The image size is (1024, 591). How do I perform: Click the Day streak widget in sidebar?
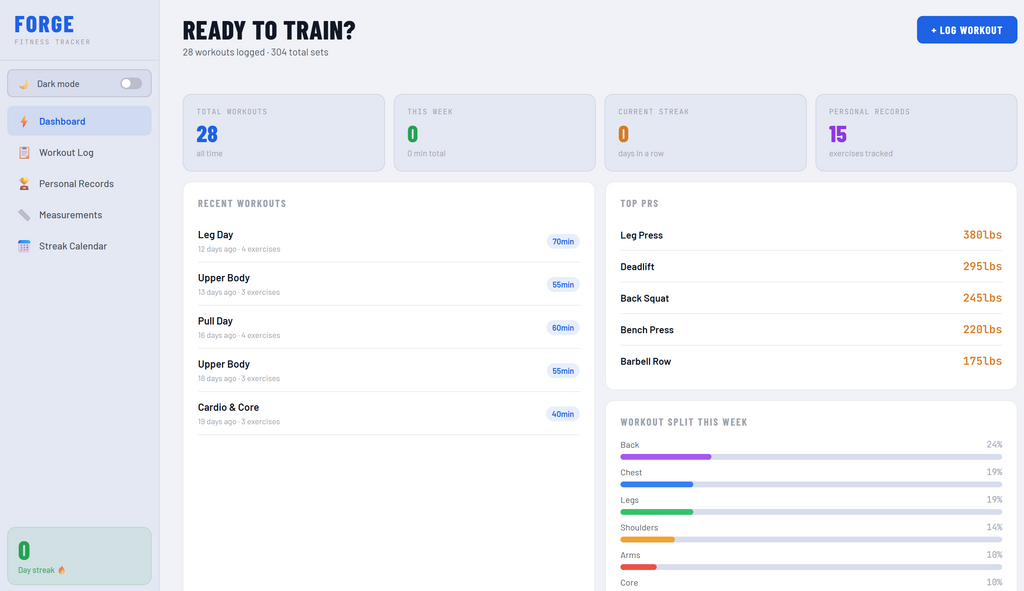point(79,556)
